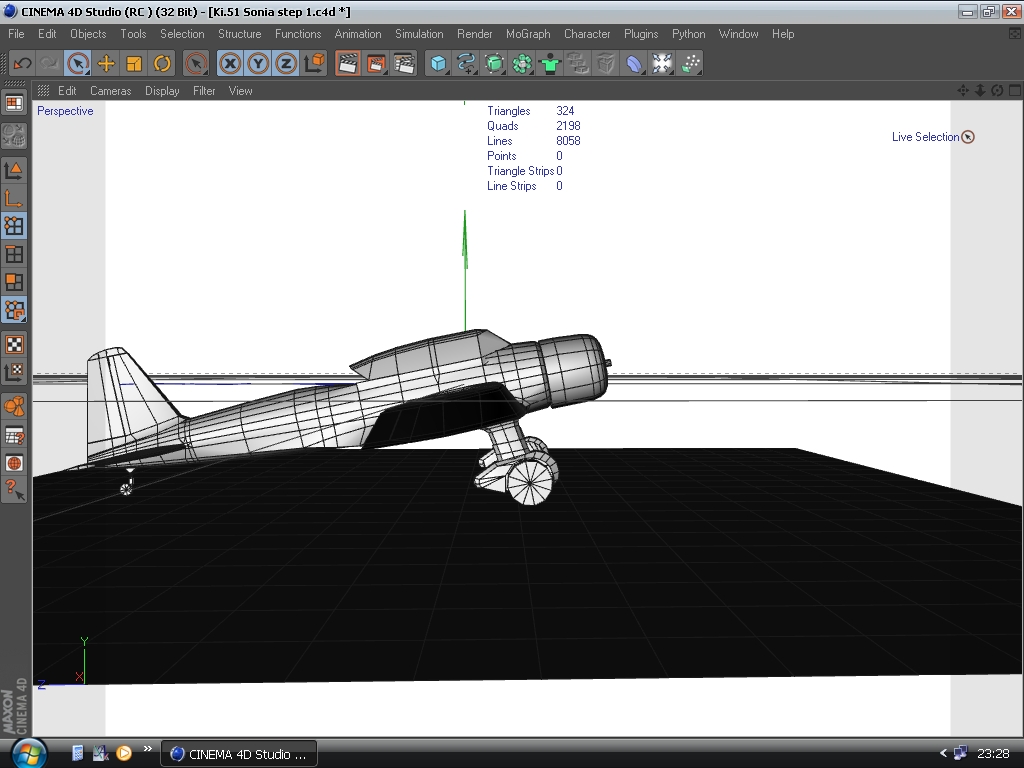Click the Live Selection label in viewport
This screenshot has height=768, width=1024.
point(925,137)
